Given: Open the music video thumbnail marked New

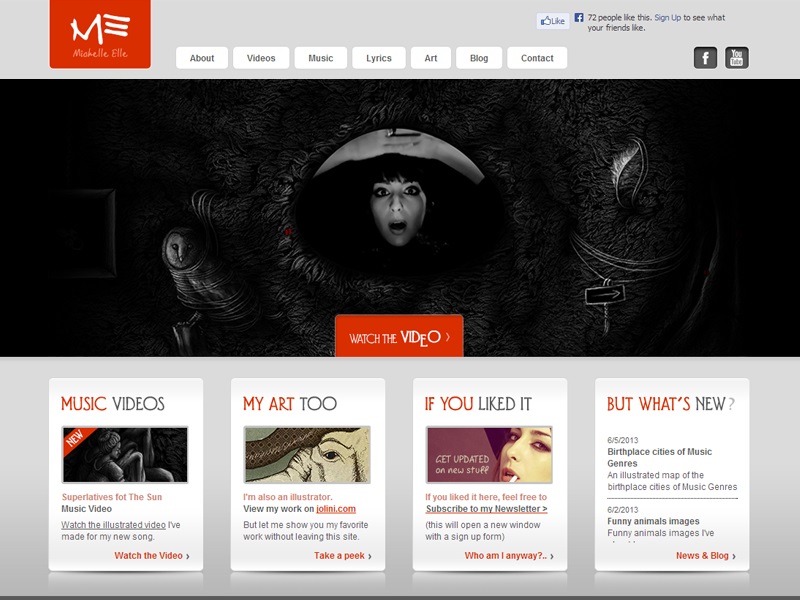Looking at the screenshot, I should click(125, 455).
